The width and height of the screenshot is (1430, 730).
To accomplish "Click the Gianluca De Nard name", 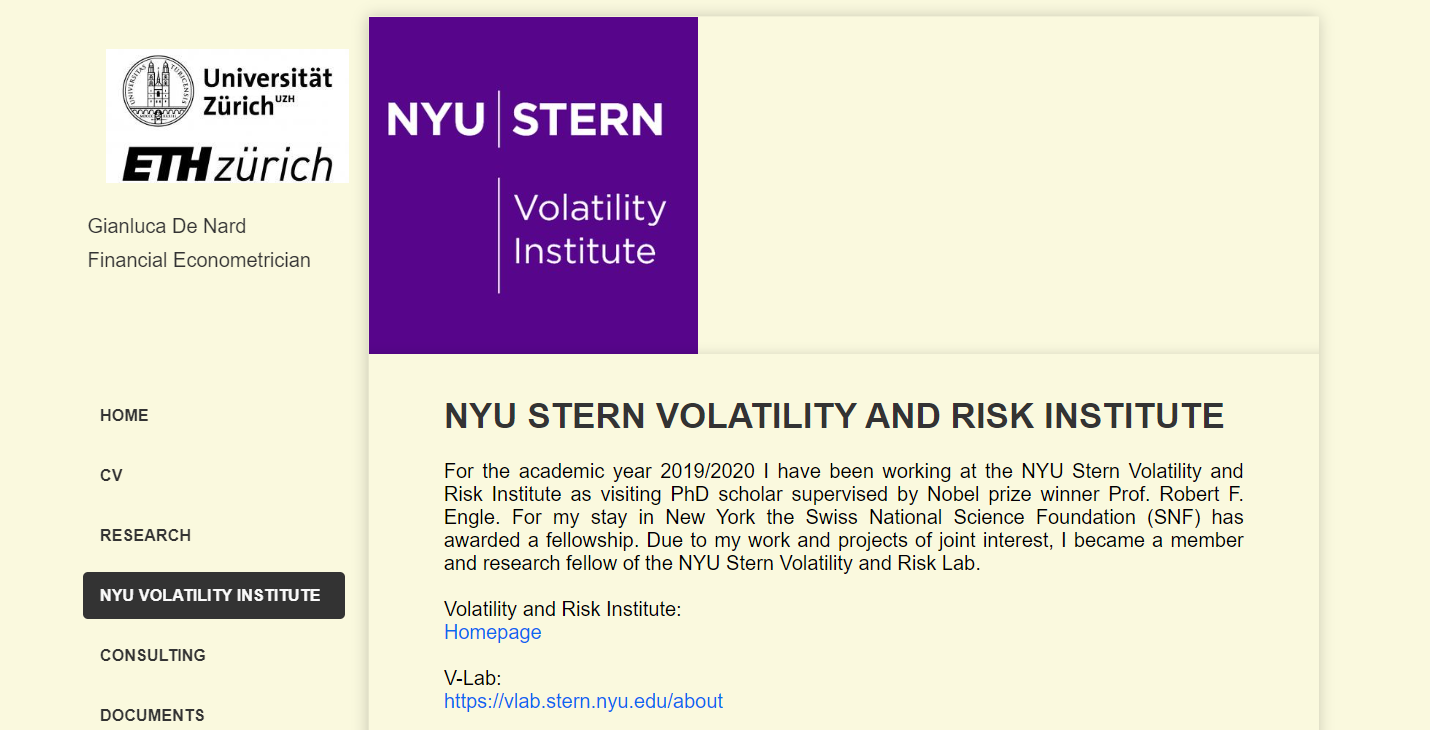I will click(x=167, y=226).
